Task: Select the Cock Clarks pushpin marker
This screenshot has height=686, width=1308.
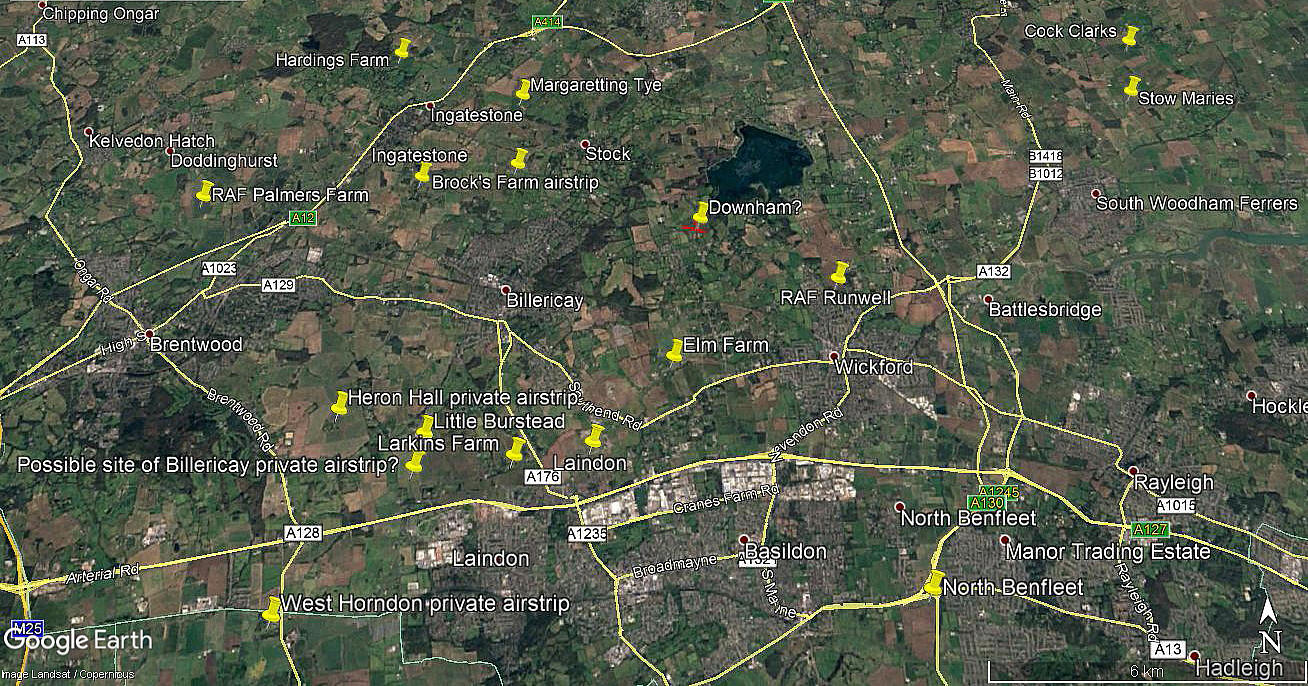Action: coord(1129,37)
